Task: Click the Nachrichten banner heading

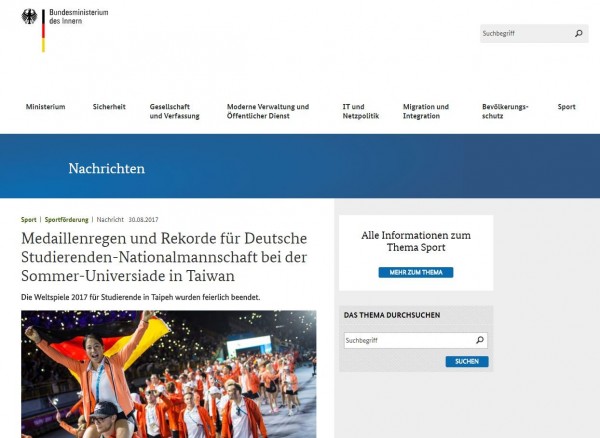Action: (x=107, y=169)
